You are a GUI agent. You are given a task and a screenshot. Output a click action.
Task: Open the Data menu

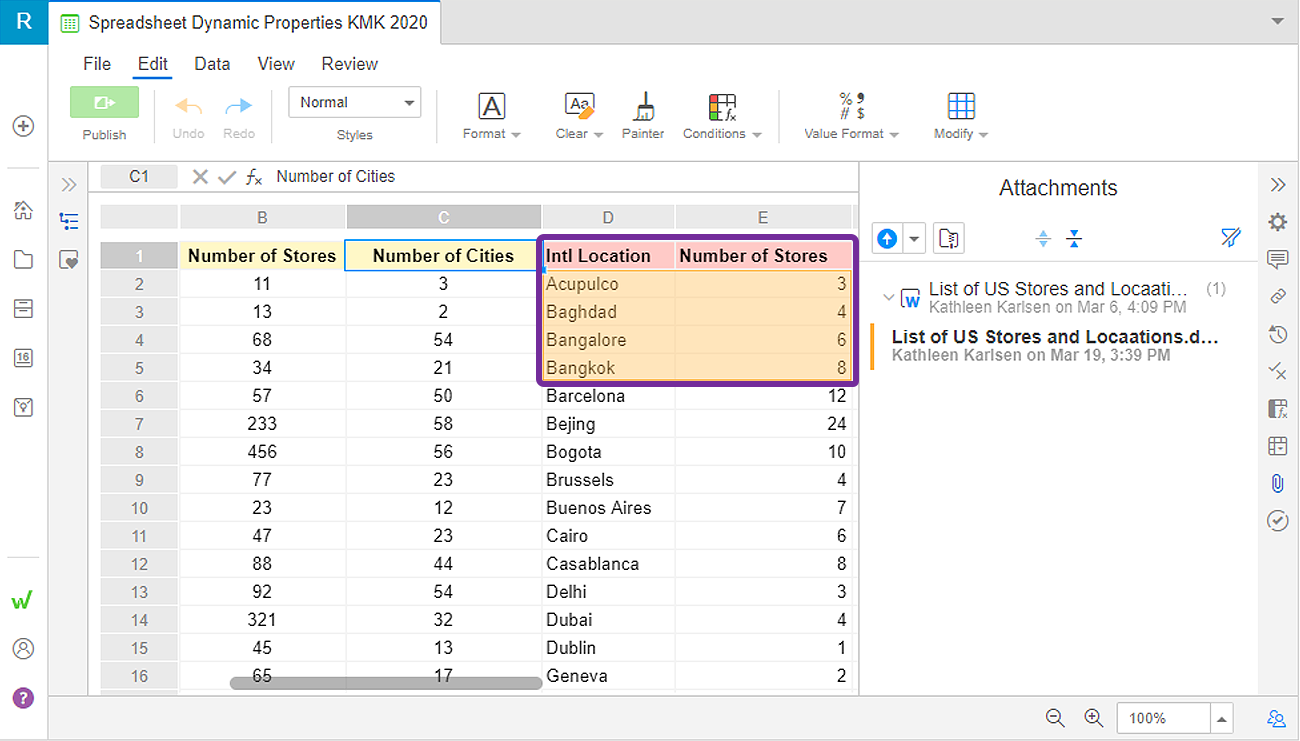pyautogui.click(x=212, y=64)
